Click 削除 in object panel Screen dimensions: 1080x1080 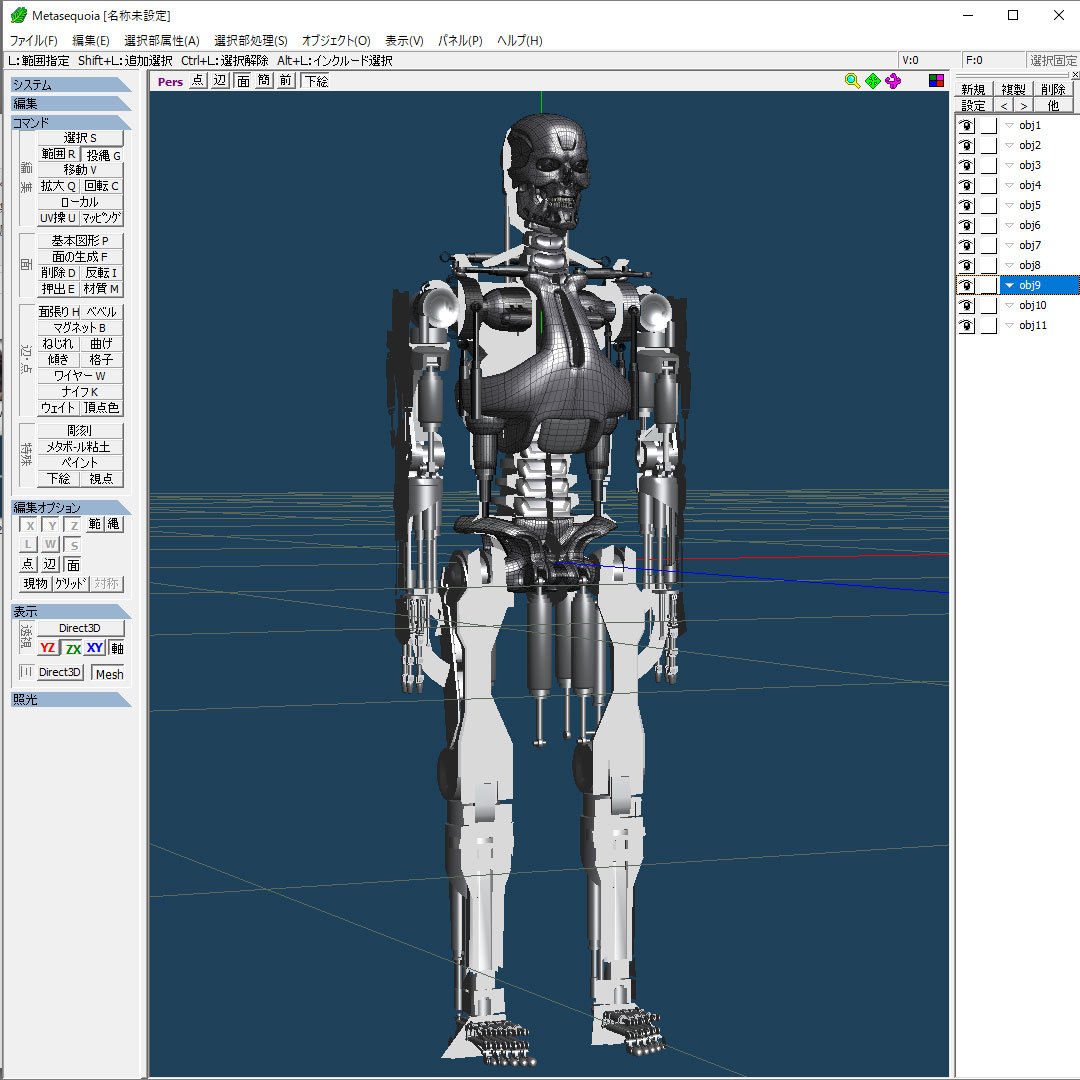(x=1053, y=90)
